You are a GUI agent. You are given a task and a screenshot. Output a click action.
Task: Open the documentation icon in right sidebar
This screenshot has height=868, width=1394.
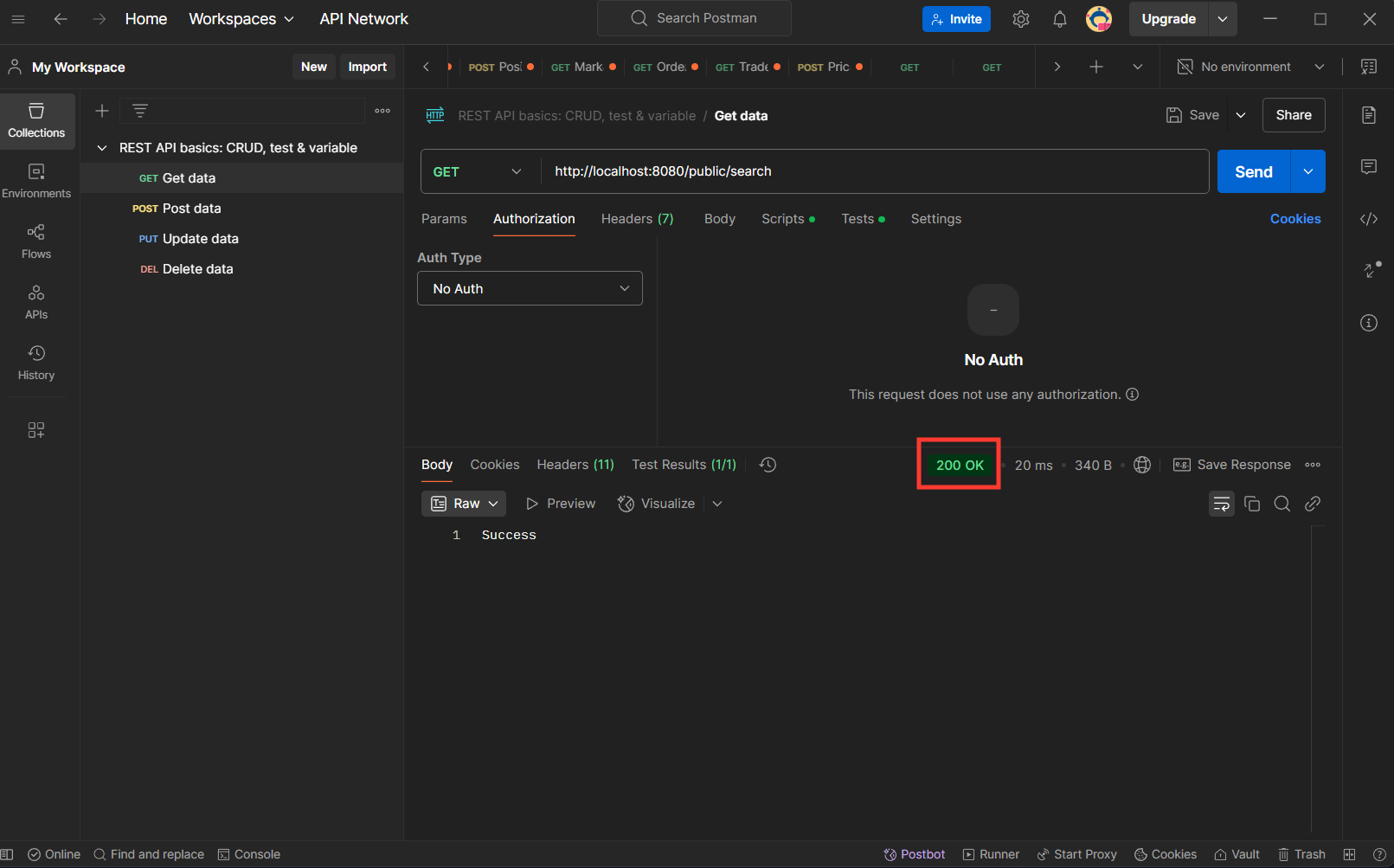pos(1369,115)
